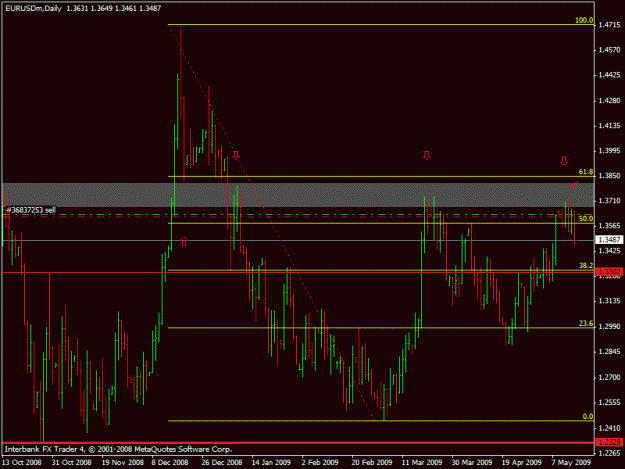Click the 1.3710 price axis label
Image resolution: width=625 pixels, height=469 pixels.
point(609,200)
